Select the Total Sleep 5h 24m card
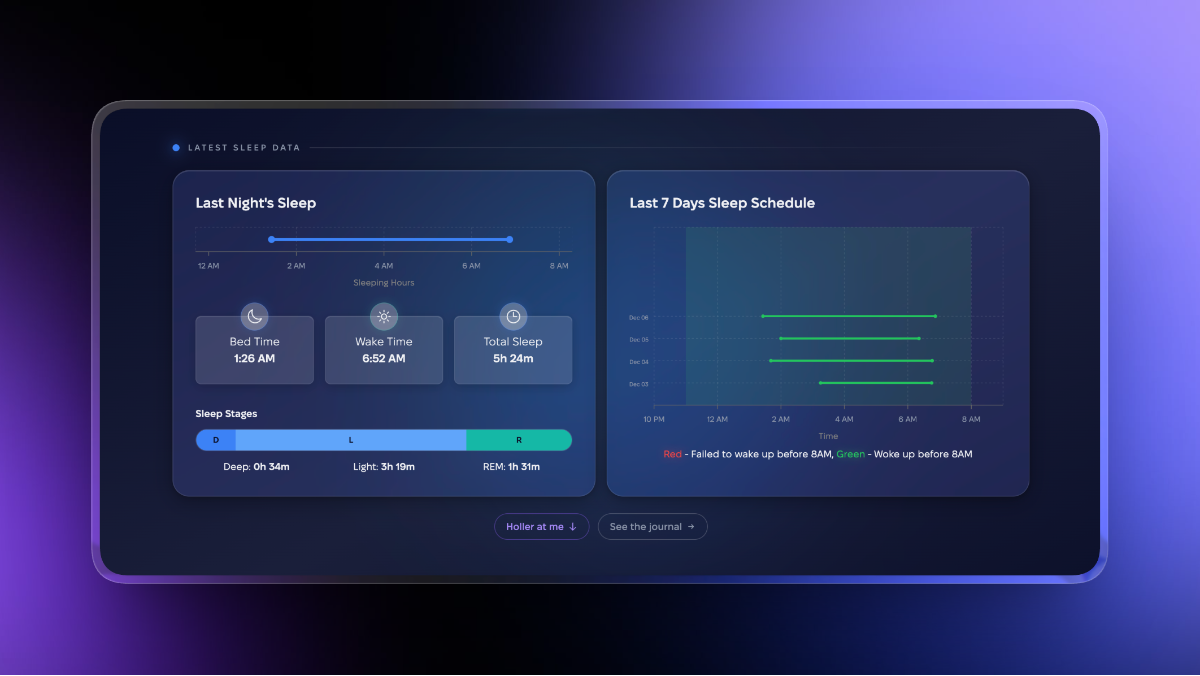Screen dimensions: 1200x676 coord(513,352)
